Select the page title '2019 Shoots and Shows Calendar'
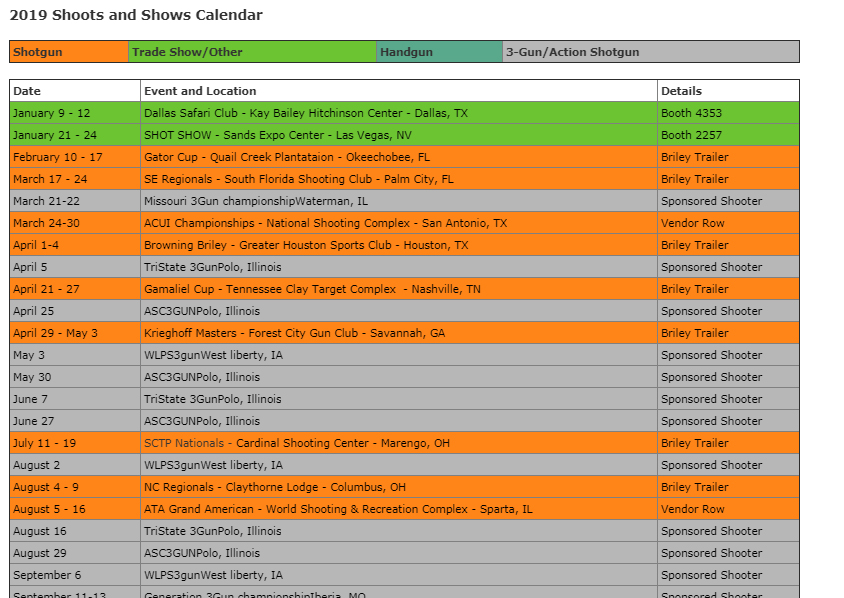Screen dimensions: 844x598 [136, 15]
